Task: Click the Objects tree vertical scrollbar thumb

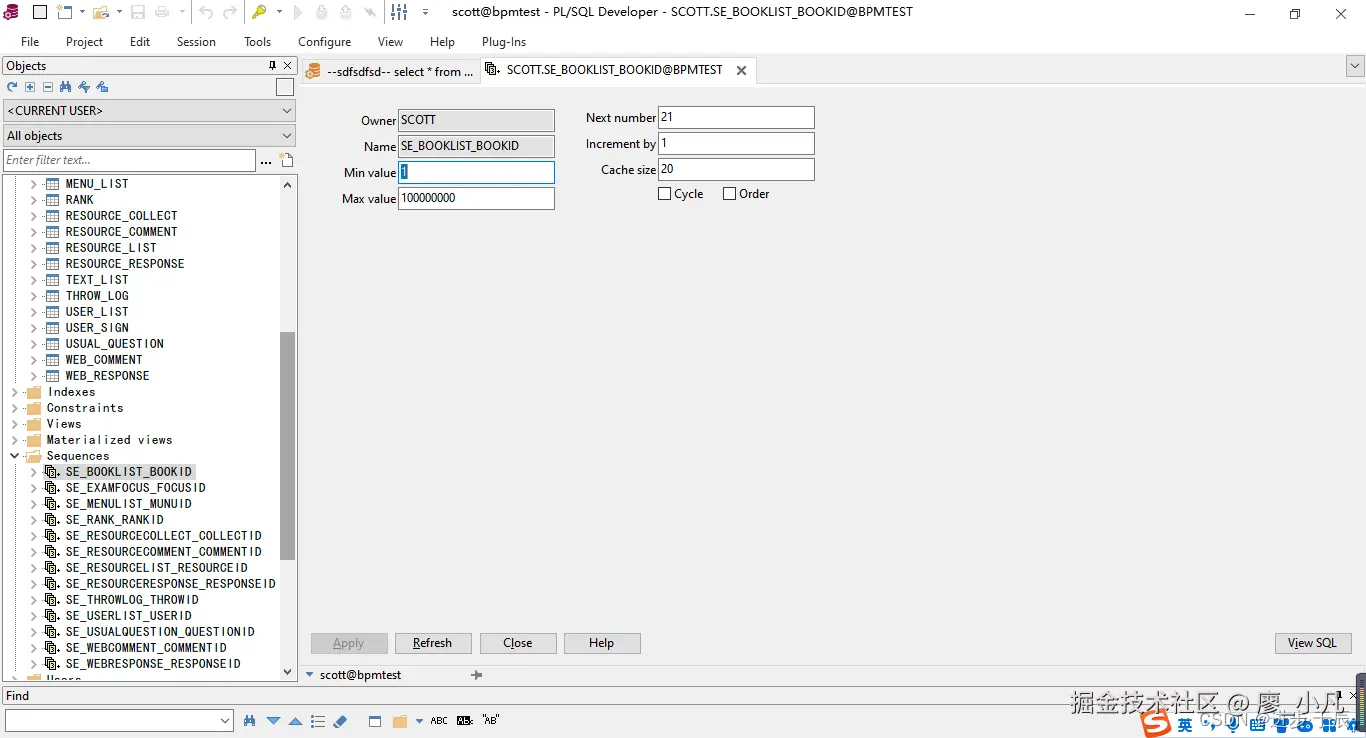Action: click(288, 445)
